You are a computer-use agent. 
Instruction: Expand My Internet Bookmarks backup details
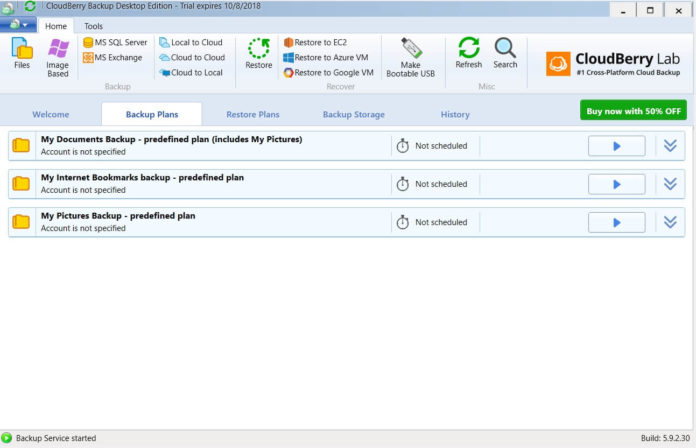[670, 183]
